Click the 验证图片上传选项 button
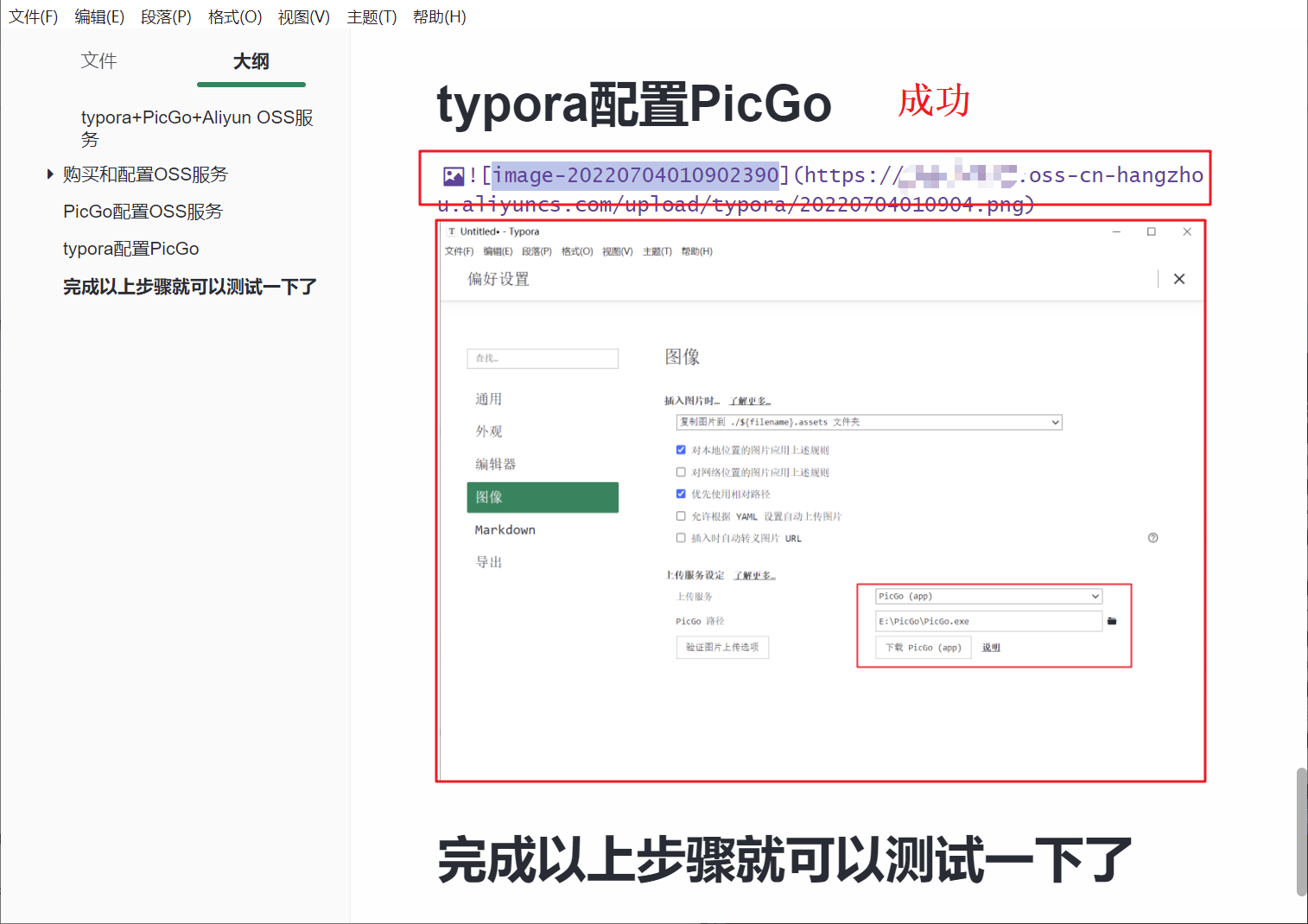Screen dimensions: 1308x924 pyautogui.click(x=722, y=647)
